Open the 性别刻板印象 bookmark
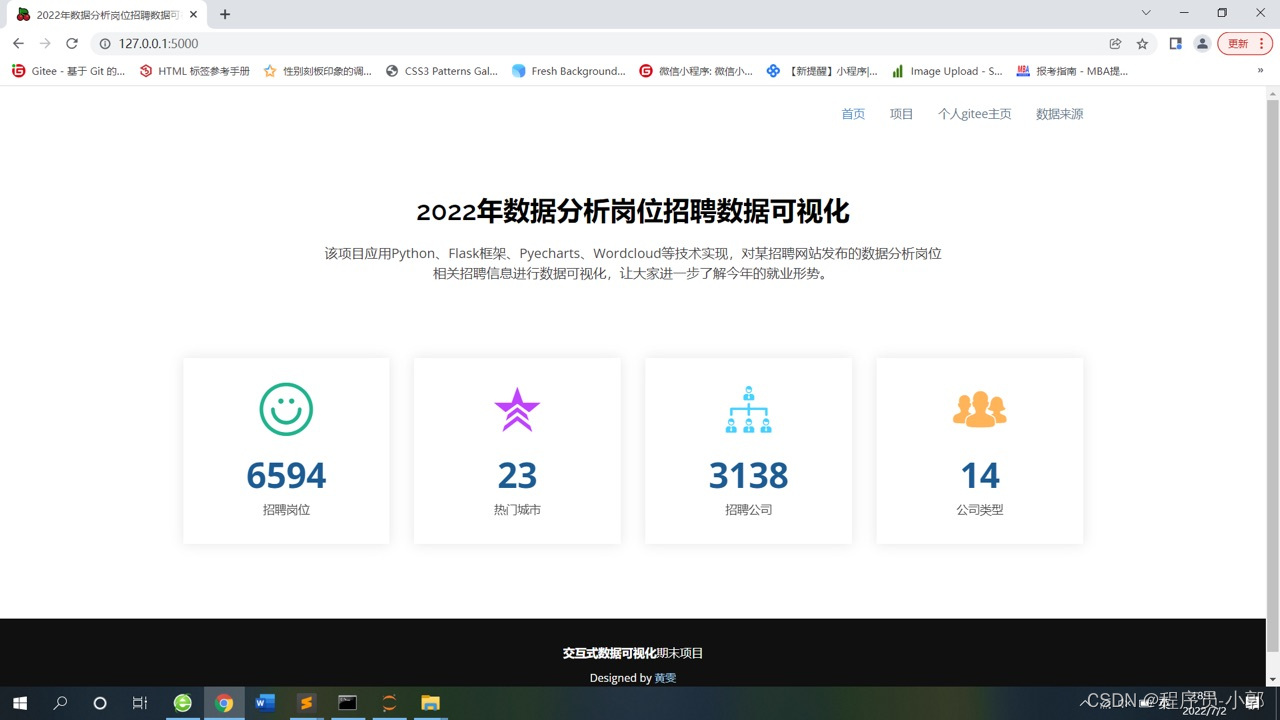Screen dimensions: 1280x720 coord(317,71)
